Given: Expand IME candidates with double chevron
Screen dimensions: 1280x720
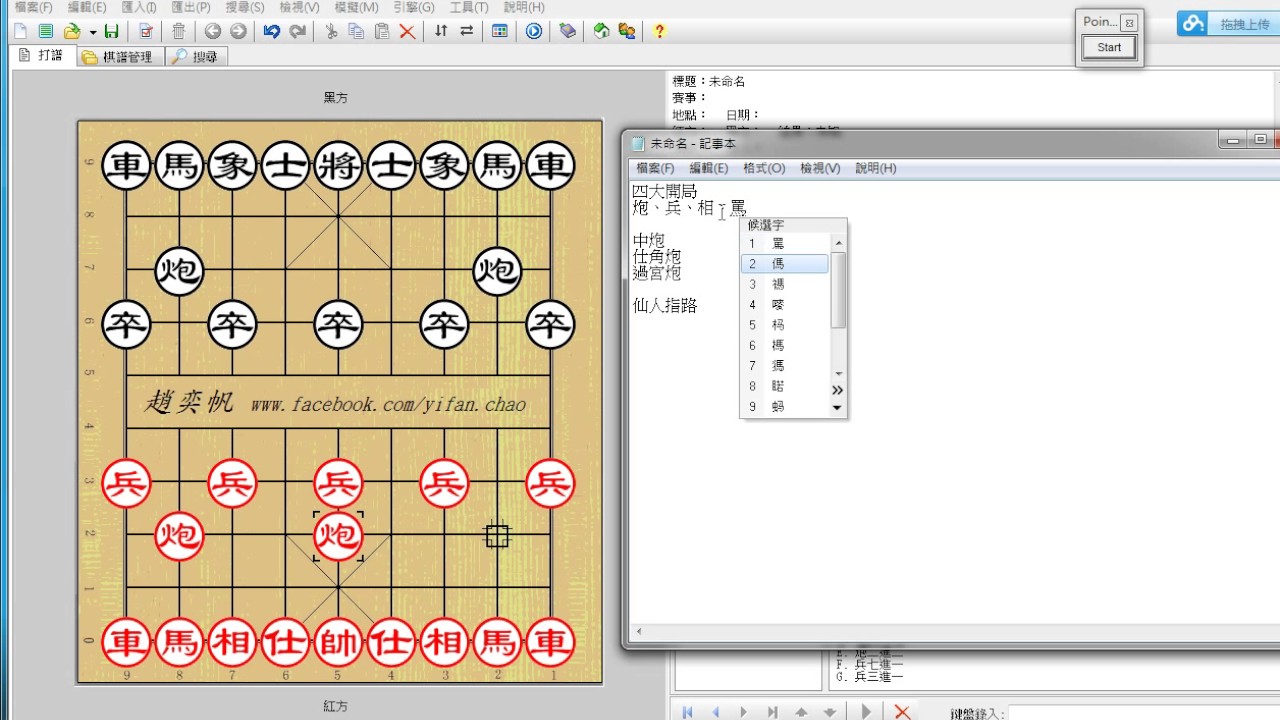Looking at the screenshot, I should tap(838, 390).
